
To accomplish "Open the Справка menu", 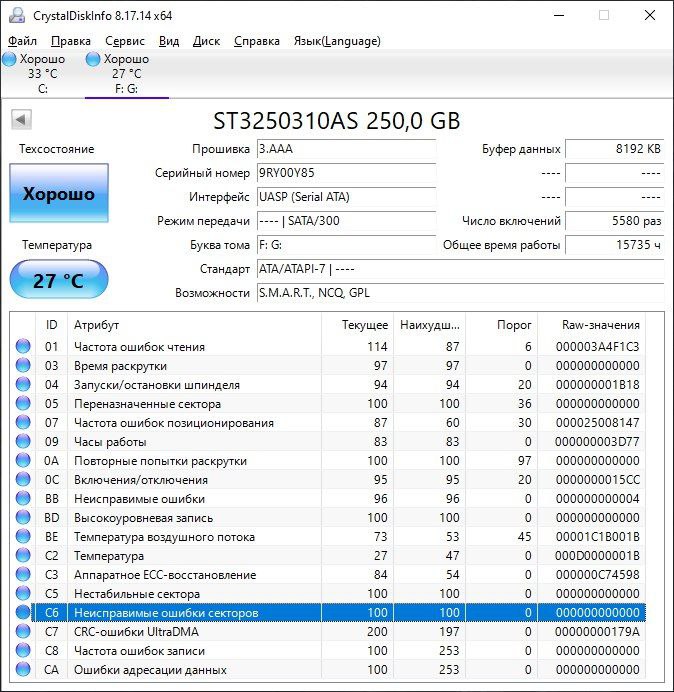I will [x=257, y=41].
